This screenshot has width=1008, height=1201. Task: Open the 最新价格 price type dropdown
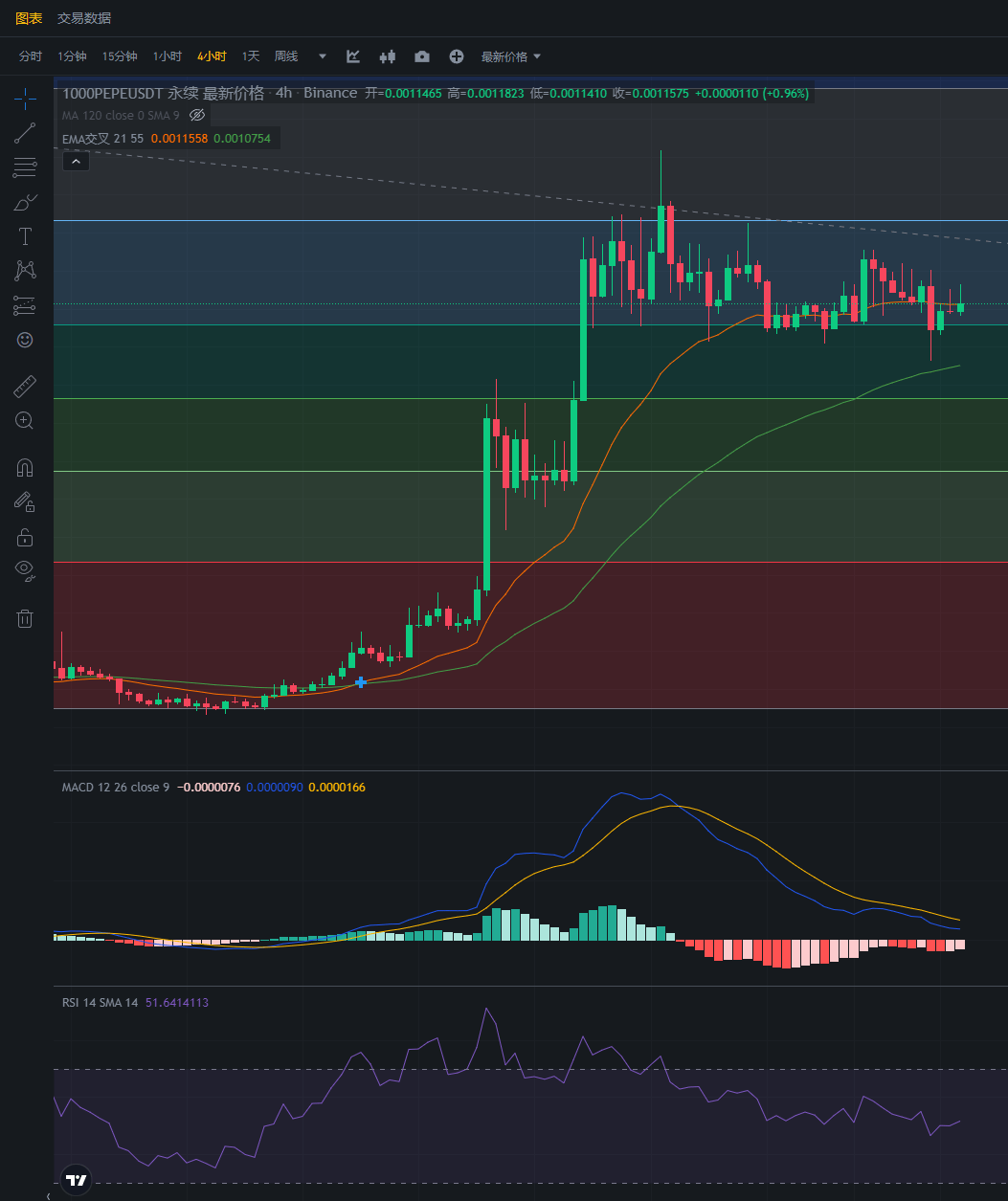510,56
